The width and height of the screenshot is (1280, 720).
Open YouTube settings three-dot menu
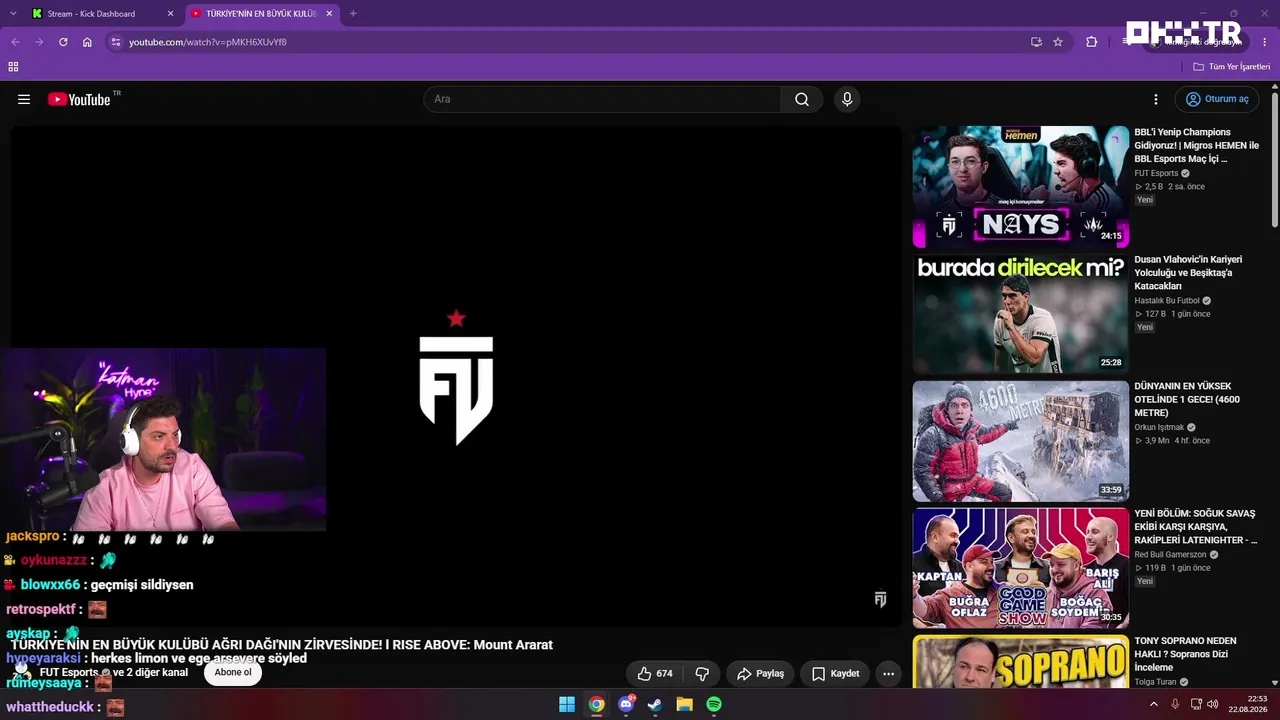pyautogui.click(x=1156, y=99)
